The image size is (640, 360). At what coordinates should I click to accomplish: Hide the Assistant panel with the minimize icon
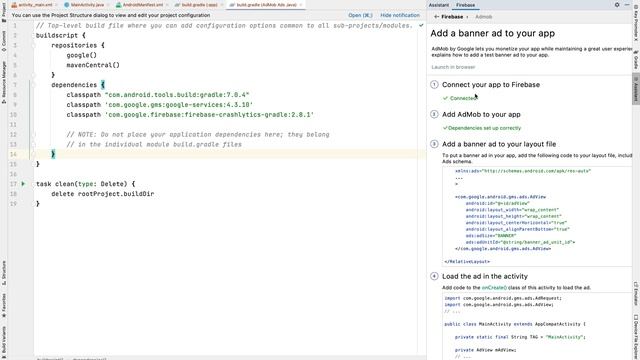click(627, 5)
